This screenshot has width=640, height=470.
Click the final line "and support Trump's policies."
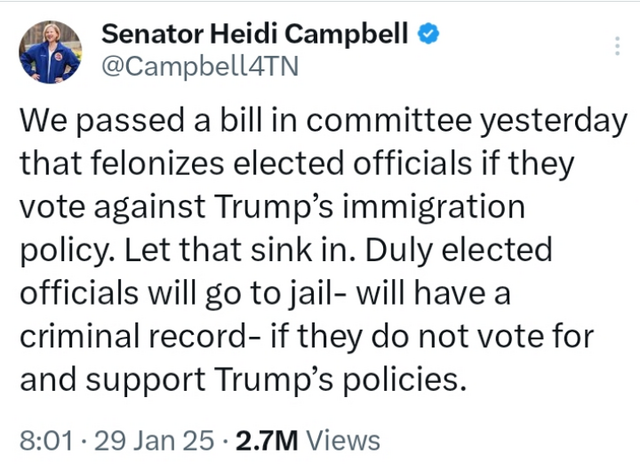tap(242, 379)
